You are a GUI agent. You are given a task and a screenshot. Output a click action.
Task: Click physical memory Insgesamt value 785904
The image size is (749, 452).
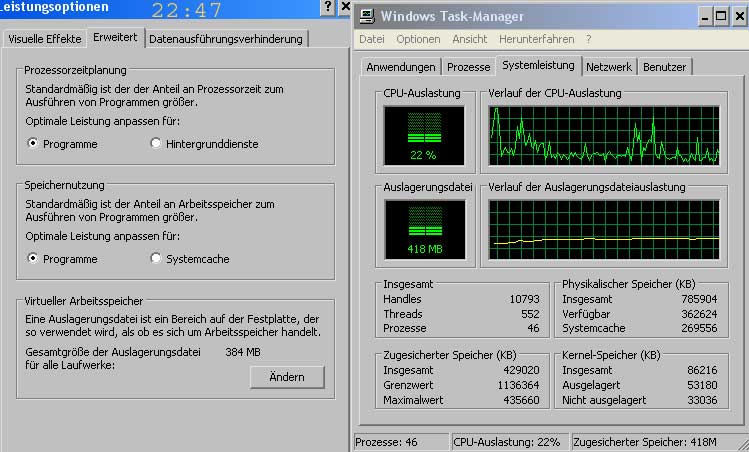pyautogui.click(x=699, y=299)
